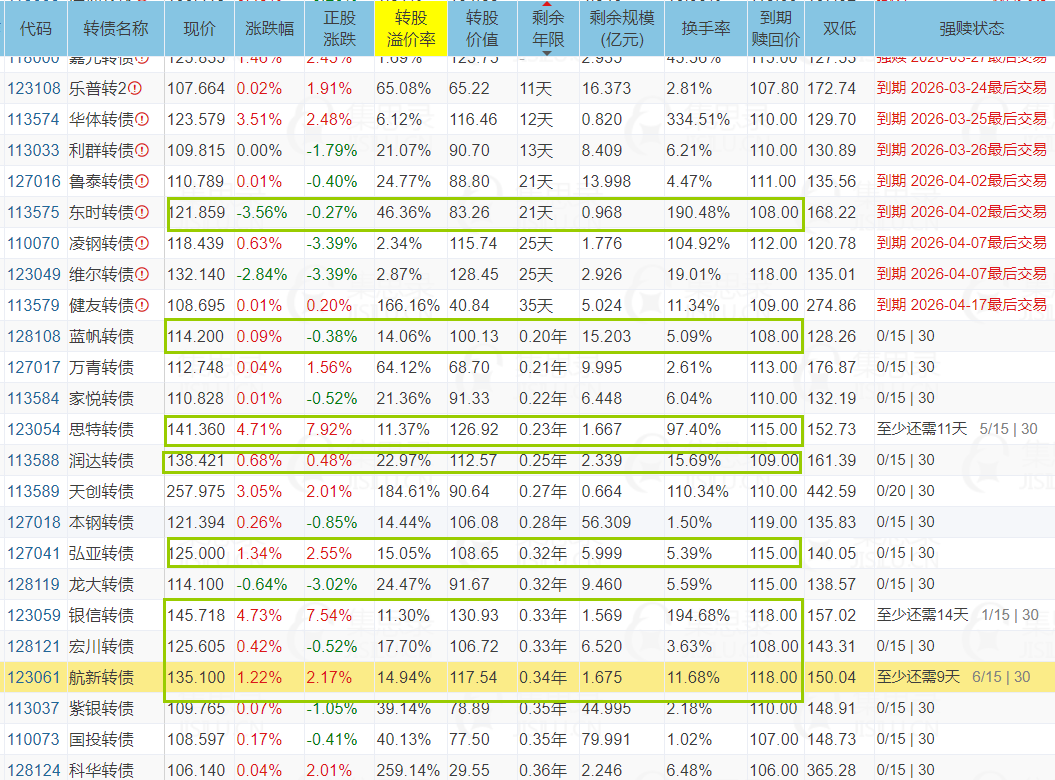
Task: Click the red alert icon next to 健友转债
Action: pyautogui.click(x=142, y=306)
